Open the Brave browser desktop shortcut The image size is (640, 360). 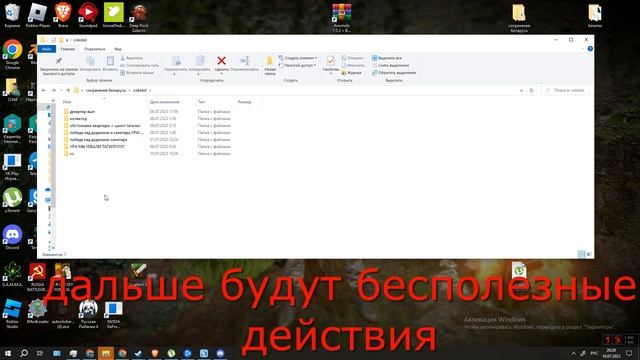coord(63,15)
